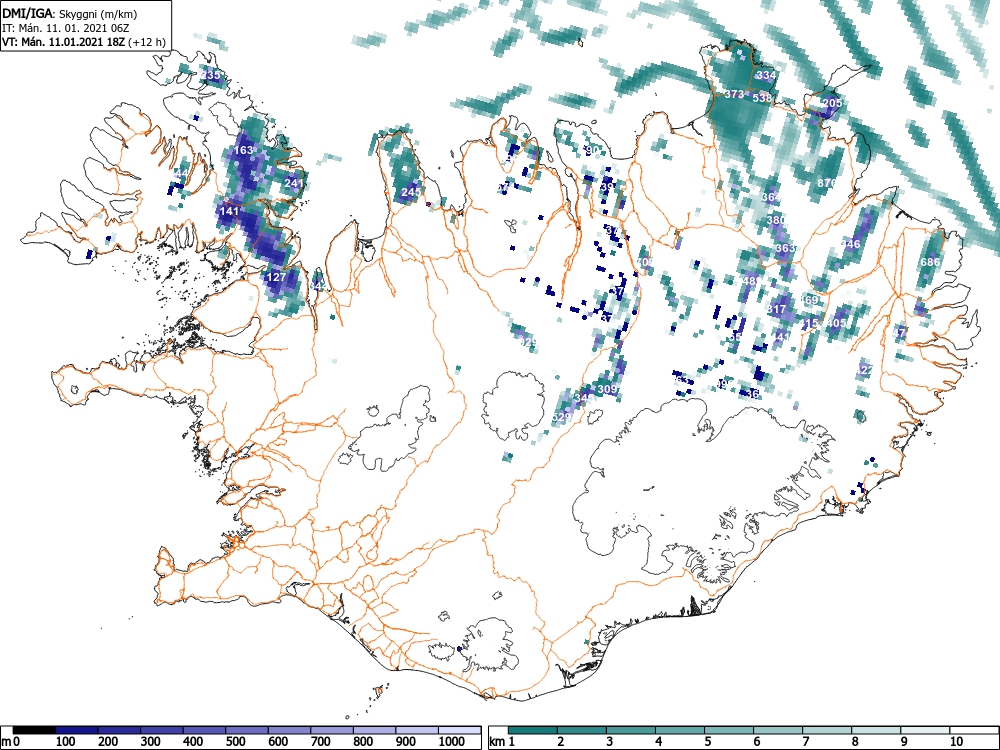Viewport: 1000px width, 750px height.
Task: Select the 1–2 km dark teal swatch
Action: tap(533, 729)
